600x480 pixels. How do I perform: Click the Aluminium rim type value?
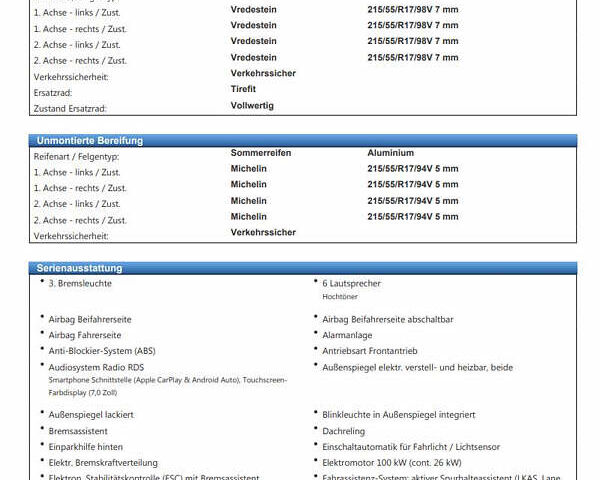390,153
